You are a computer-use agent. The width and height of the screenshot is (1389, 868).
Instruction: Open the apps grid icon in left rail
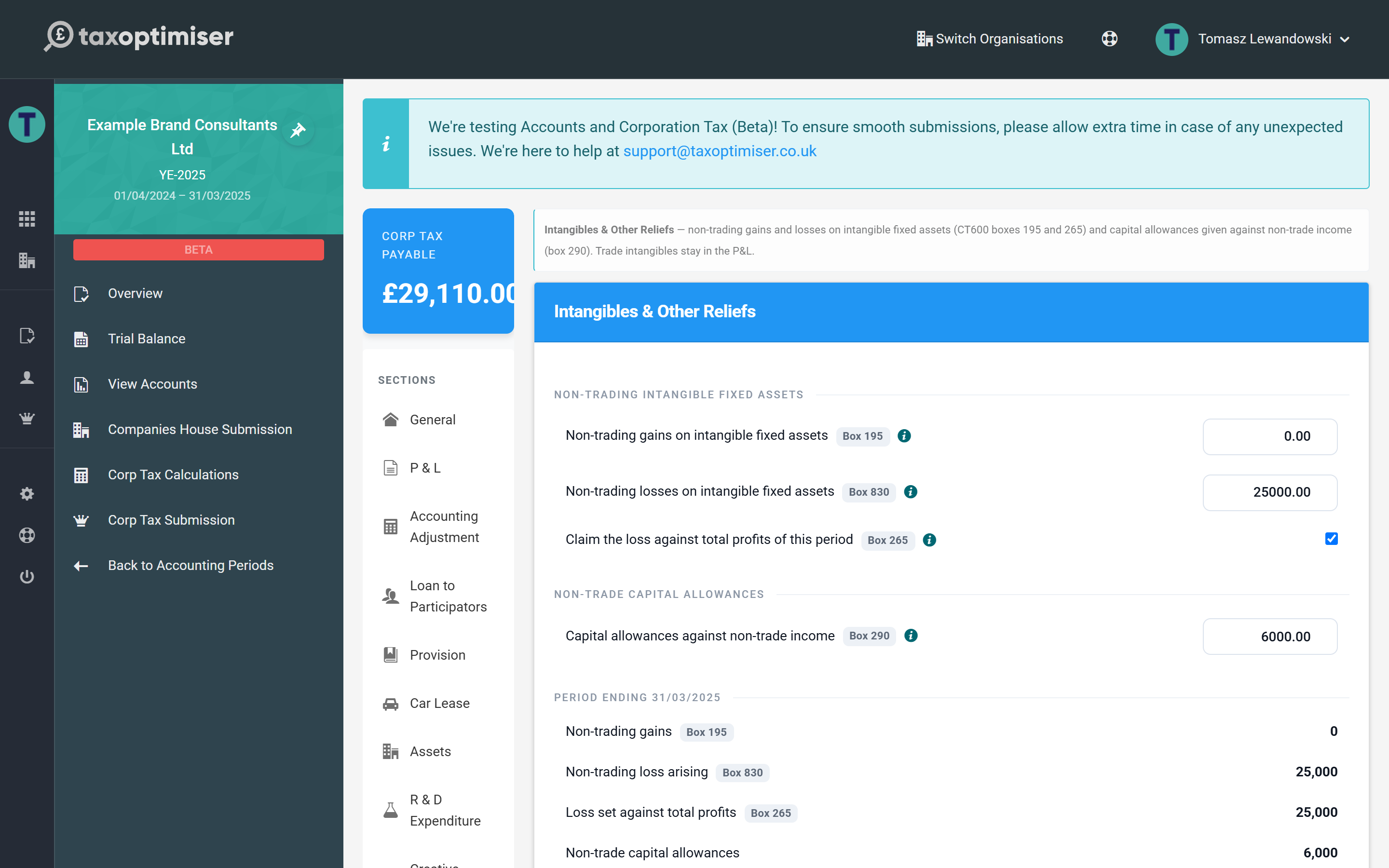coord(27,219)
